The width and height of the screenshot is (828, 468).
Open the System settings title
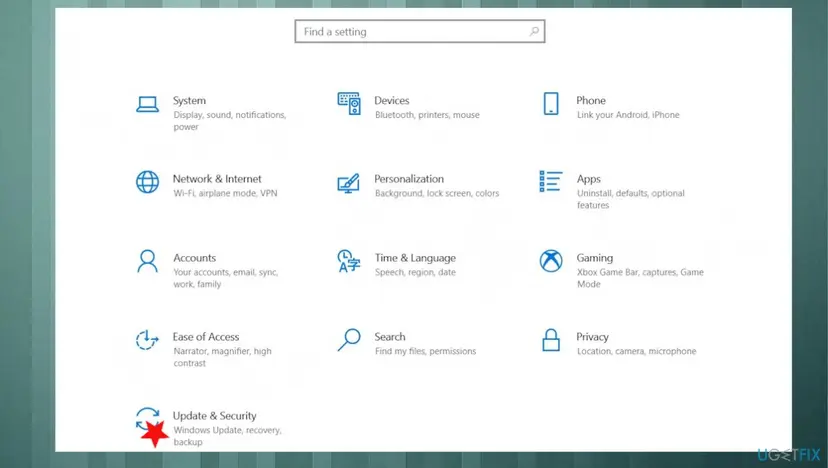189,100
